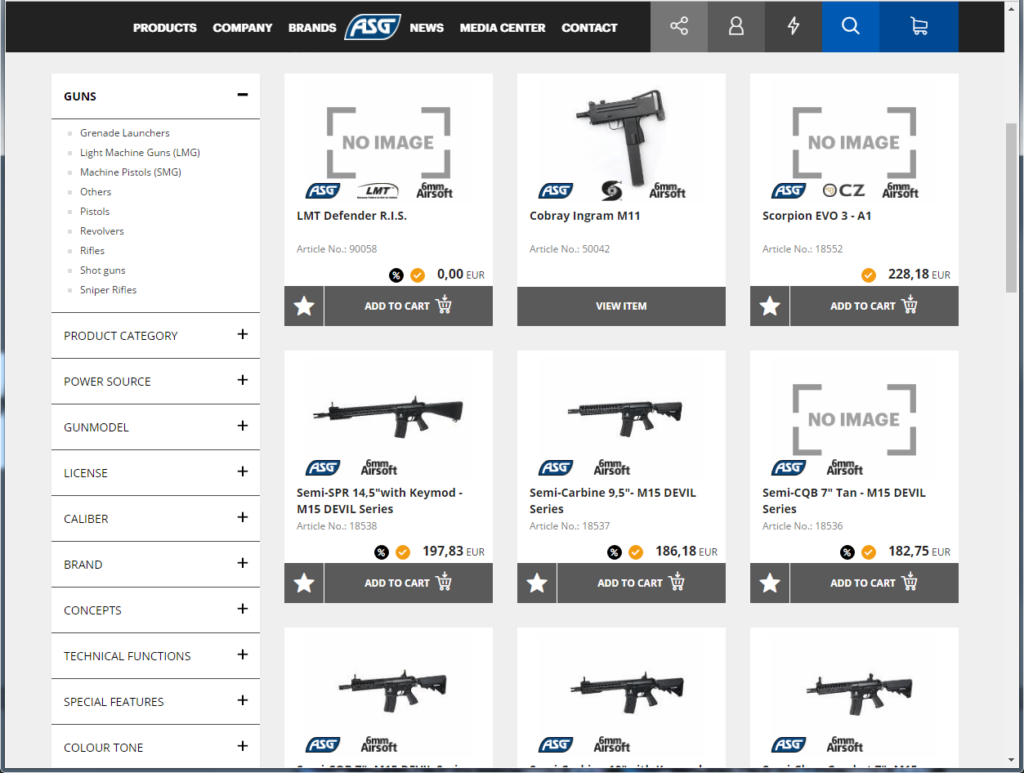
Task: Open the Scorpion EVO 3 - A1 title
Action: tap(816, 215)
